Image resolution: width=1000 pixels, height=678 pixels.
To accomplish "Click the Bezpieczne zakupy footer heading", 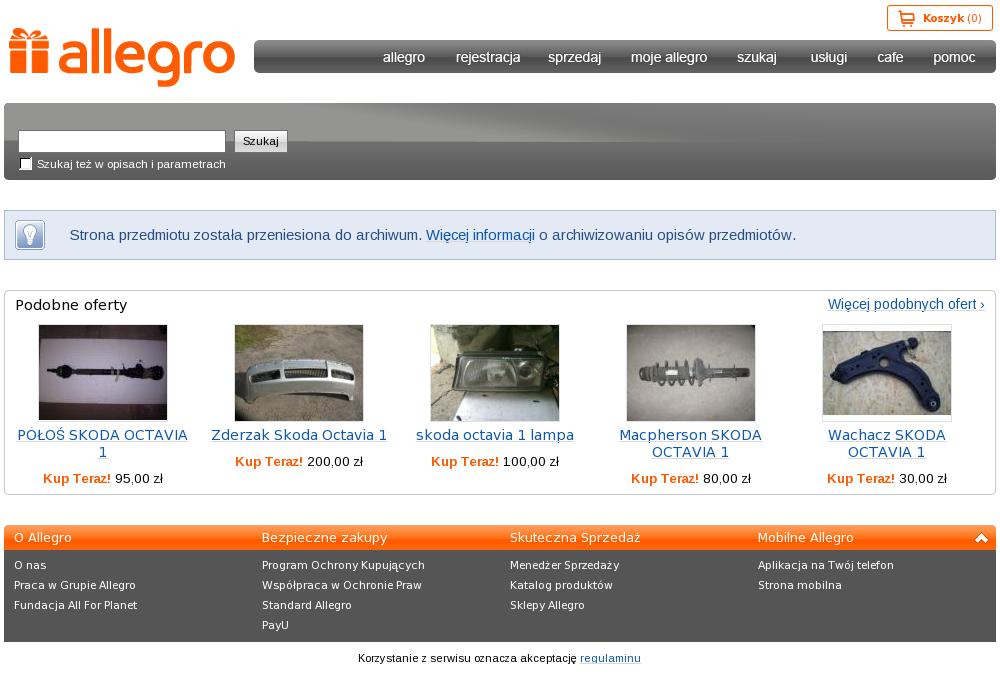I will click(325, 538).
